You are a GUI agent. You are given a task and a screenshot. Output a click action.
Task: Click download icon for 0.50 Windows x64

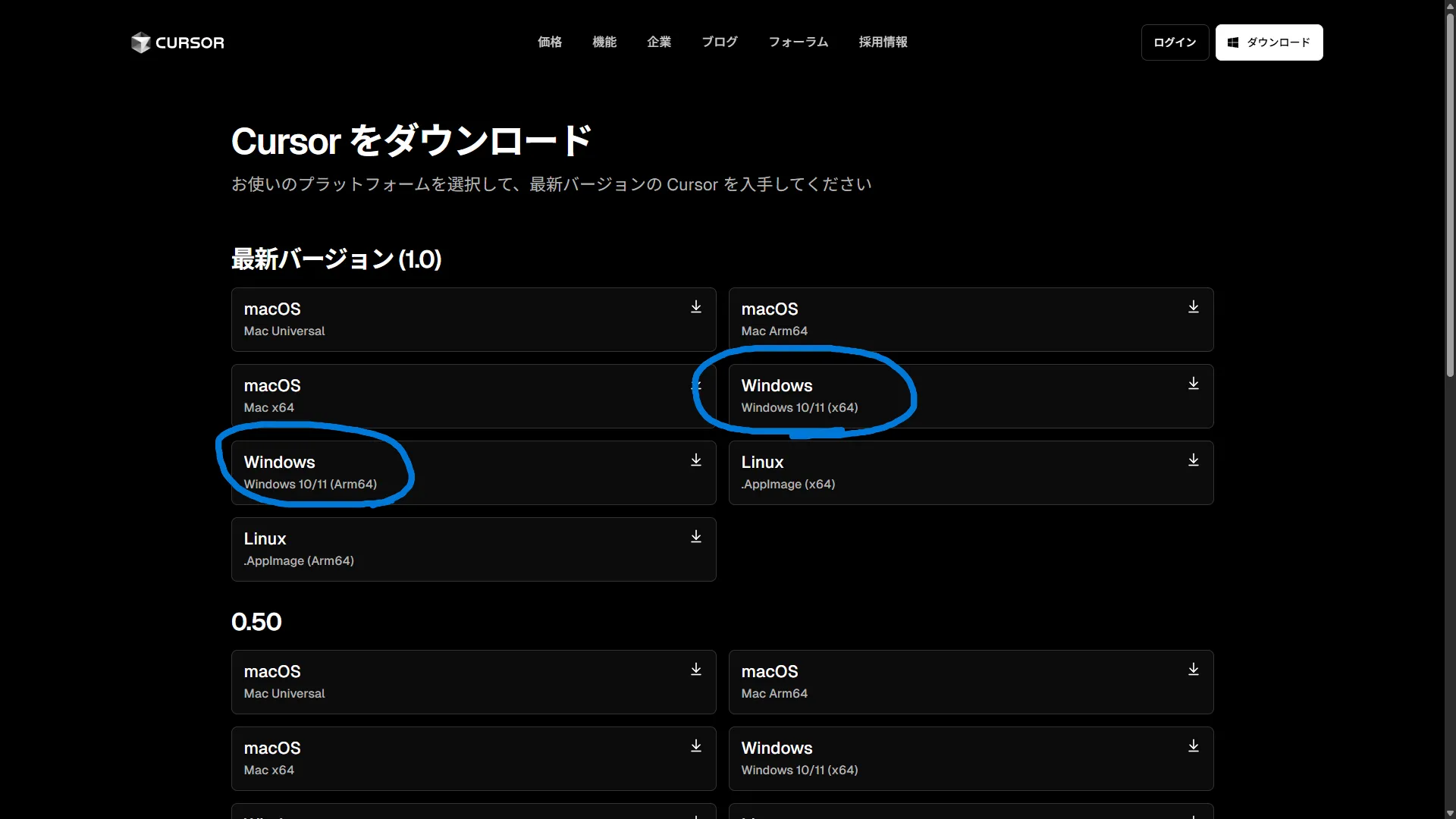[x=1193, y=746]
